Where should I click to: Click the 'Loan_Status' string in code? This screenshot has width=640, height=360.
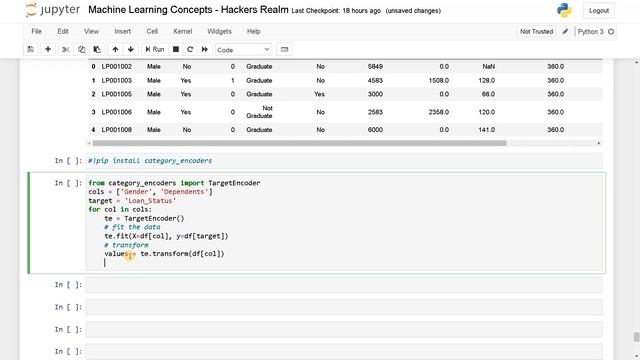(150, 201)
